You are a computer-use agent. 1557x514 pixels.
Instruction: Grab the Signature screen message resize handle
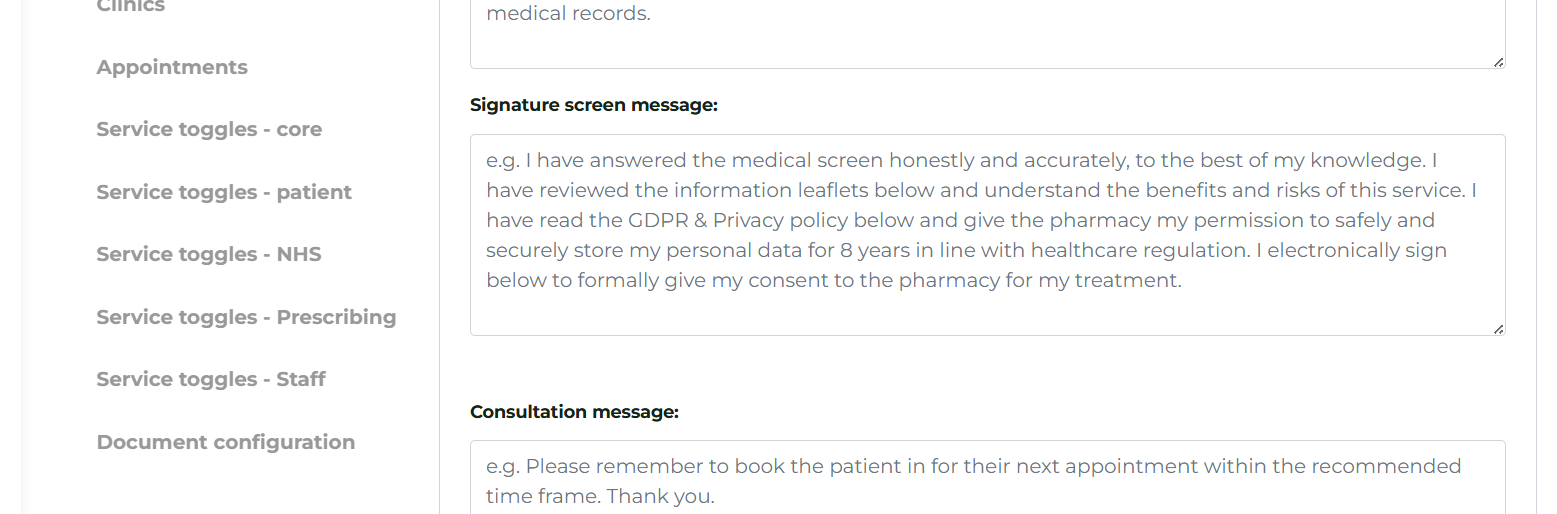tap(1498, 328)
